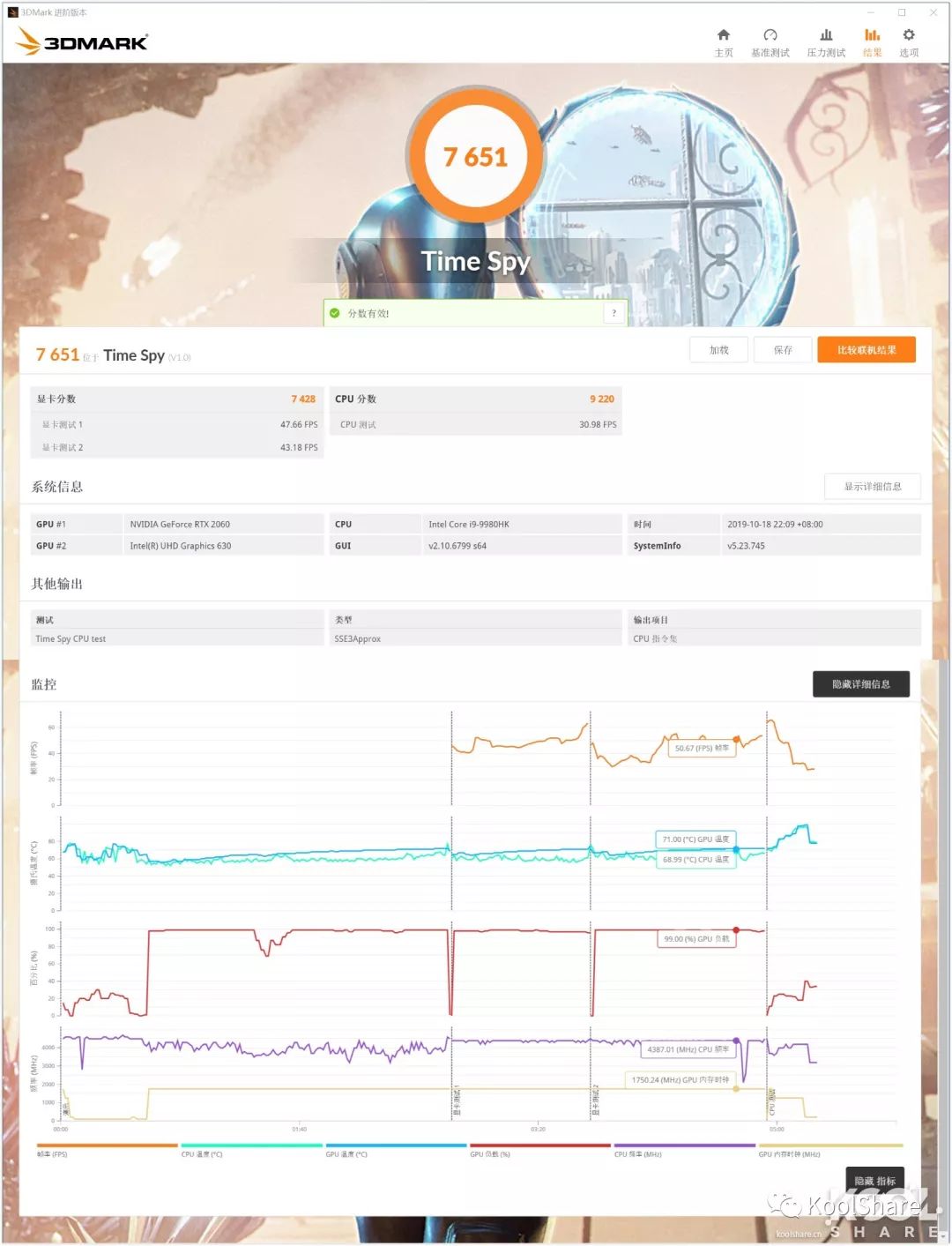Screen dimensions: 952x1246
Task: Click the SystemInfo v5.23.745 cell
Action: tap(821, 546)
